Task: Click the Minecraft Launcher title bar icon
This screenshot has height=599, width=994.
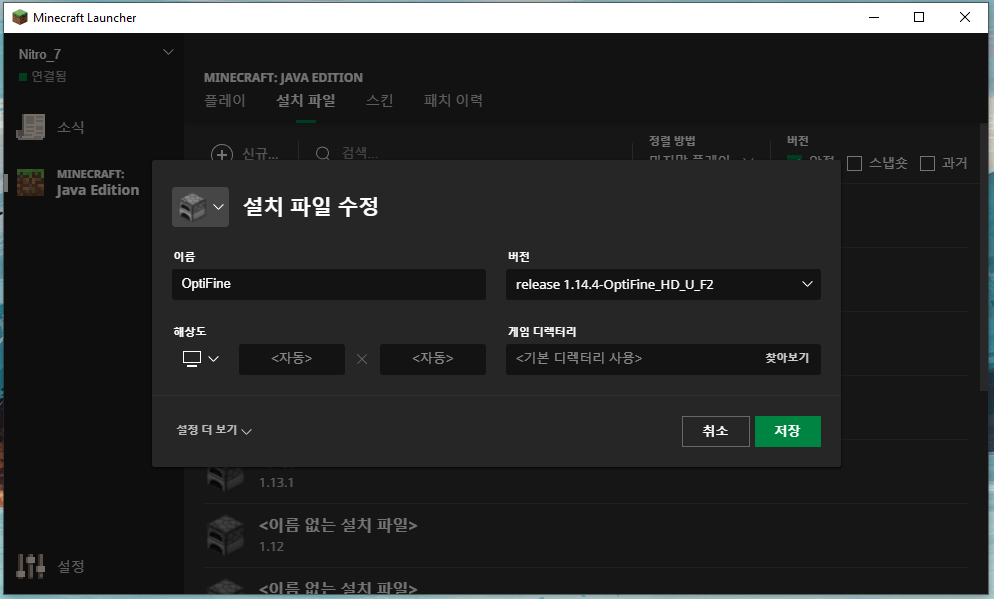Action: tap(20, 18)
